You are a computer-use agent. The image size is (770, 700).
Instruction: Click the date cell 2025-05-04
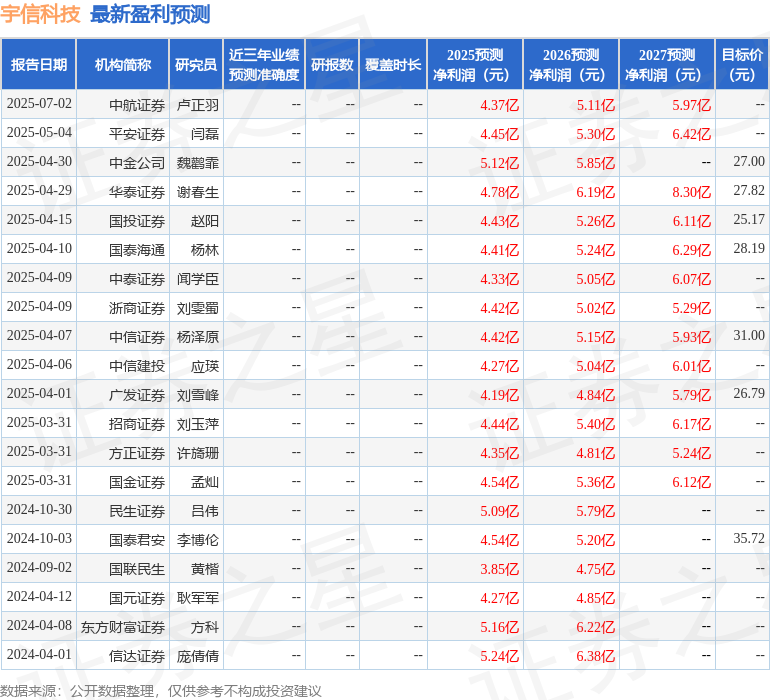click(x=39, y=133)
